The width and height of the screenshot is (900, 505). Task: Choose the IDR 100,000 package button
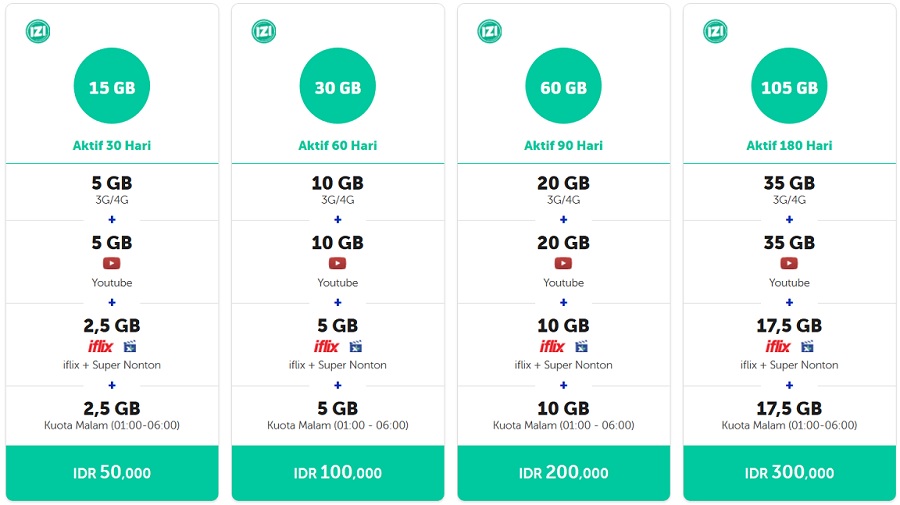338,473
